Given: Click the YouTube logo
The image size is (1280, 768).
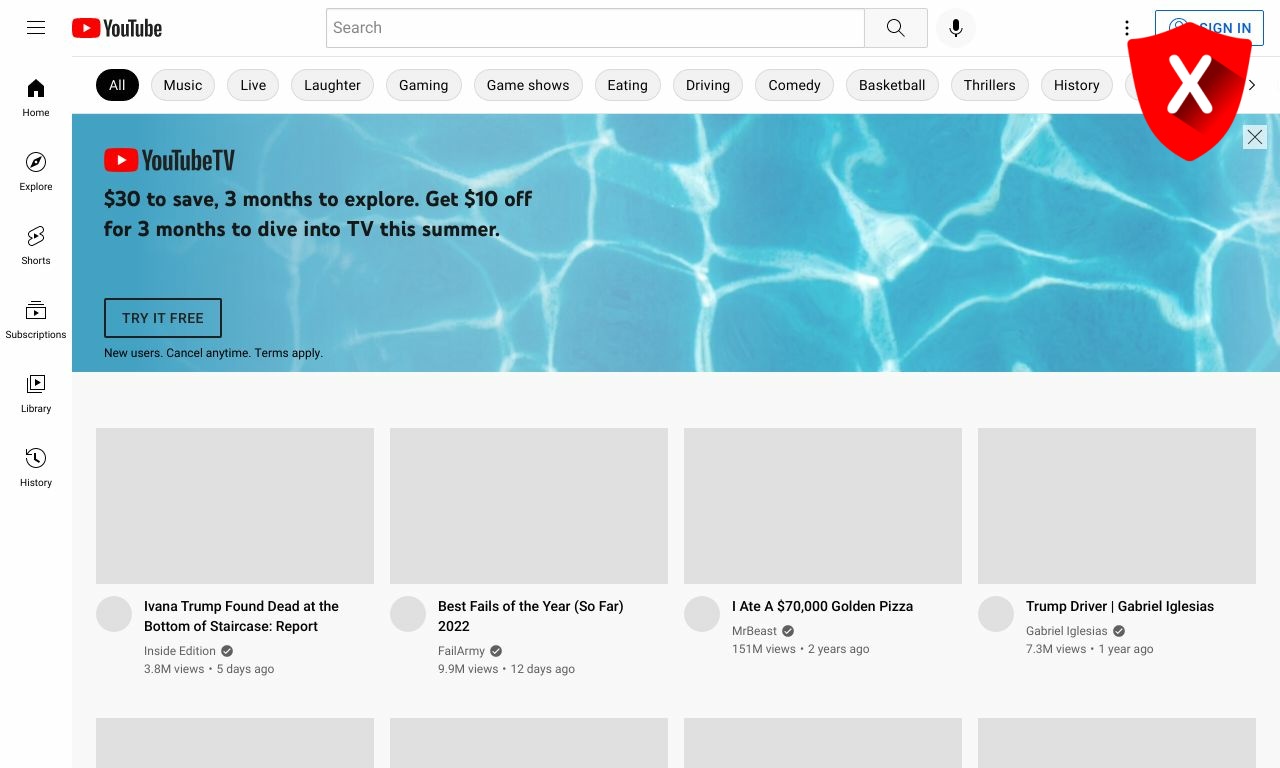Looking at the screenshot, I should (x=117, y=28).
